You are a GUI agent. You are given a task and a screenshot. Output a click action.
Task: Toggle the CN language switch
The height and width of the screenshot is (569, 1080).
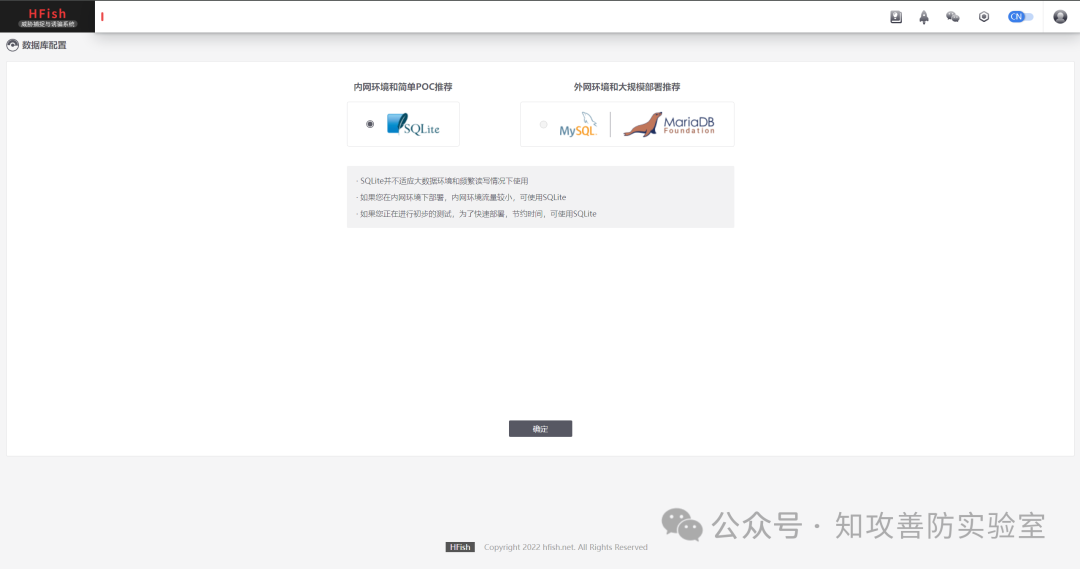[x=1020, y=17]
